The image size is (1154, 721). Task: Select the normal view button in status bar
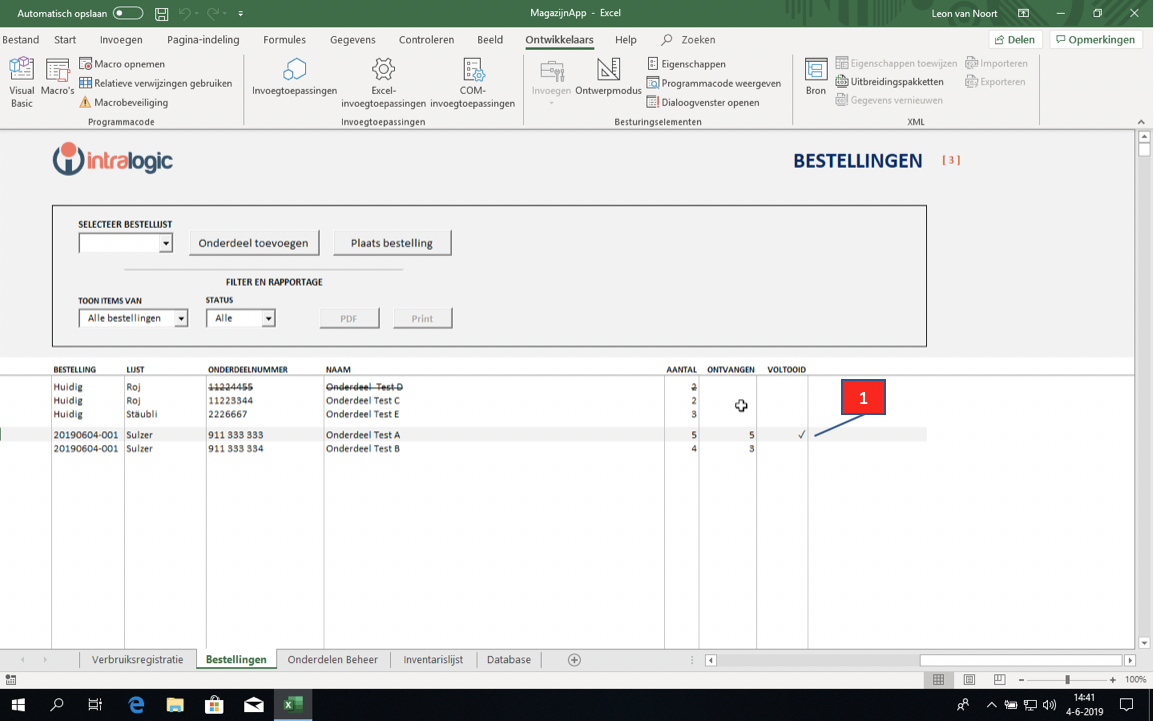938,680
